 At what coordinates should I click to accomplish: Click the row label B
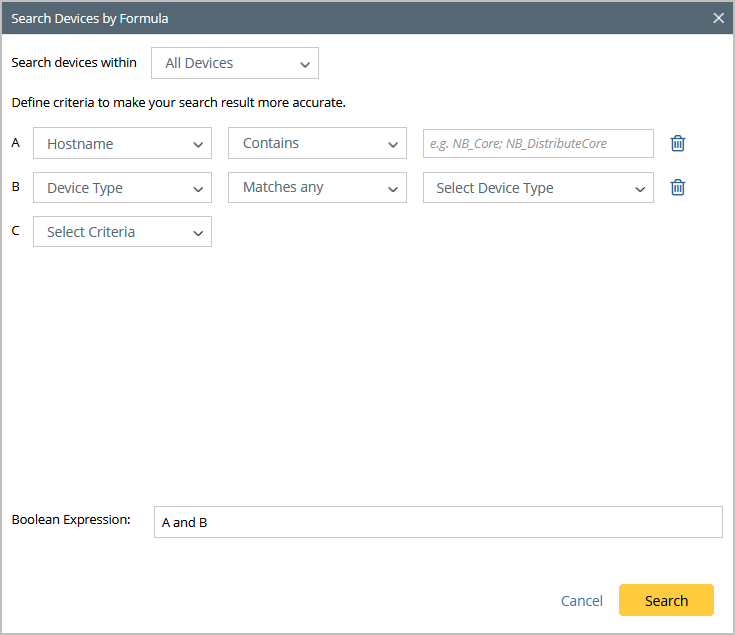tap(15, 186)
